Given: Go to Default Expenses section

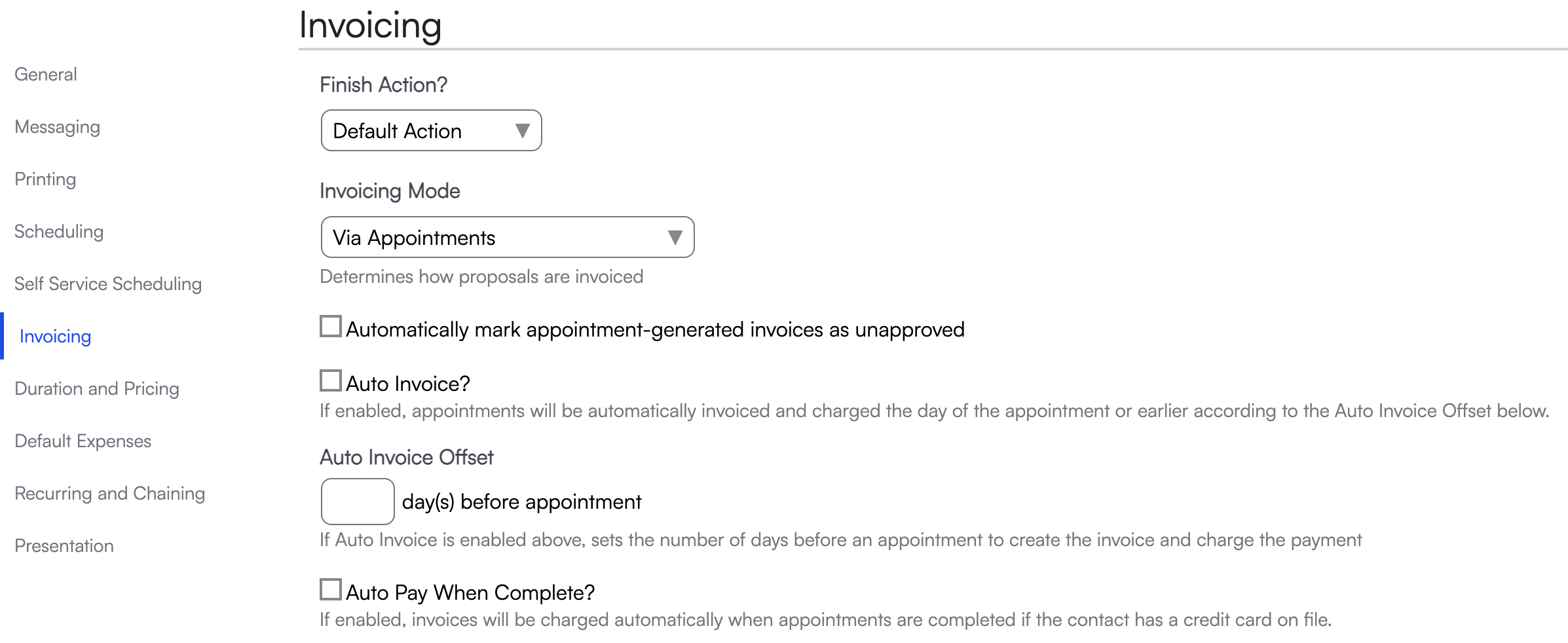Looking at the screenshot, I should 83,441.
